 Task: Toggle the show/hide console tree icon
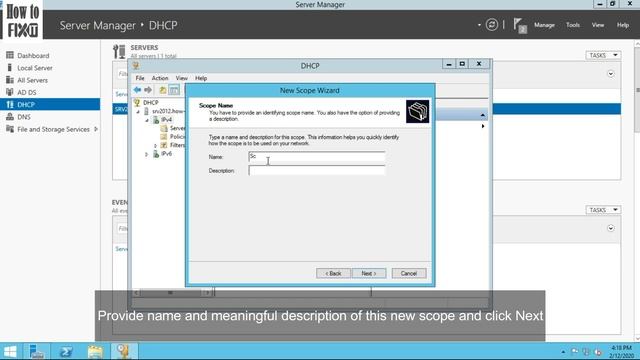(x=174, y=90)
